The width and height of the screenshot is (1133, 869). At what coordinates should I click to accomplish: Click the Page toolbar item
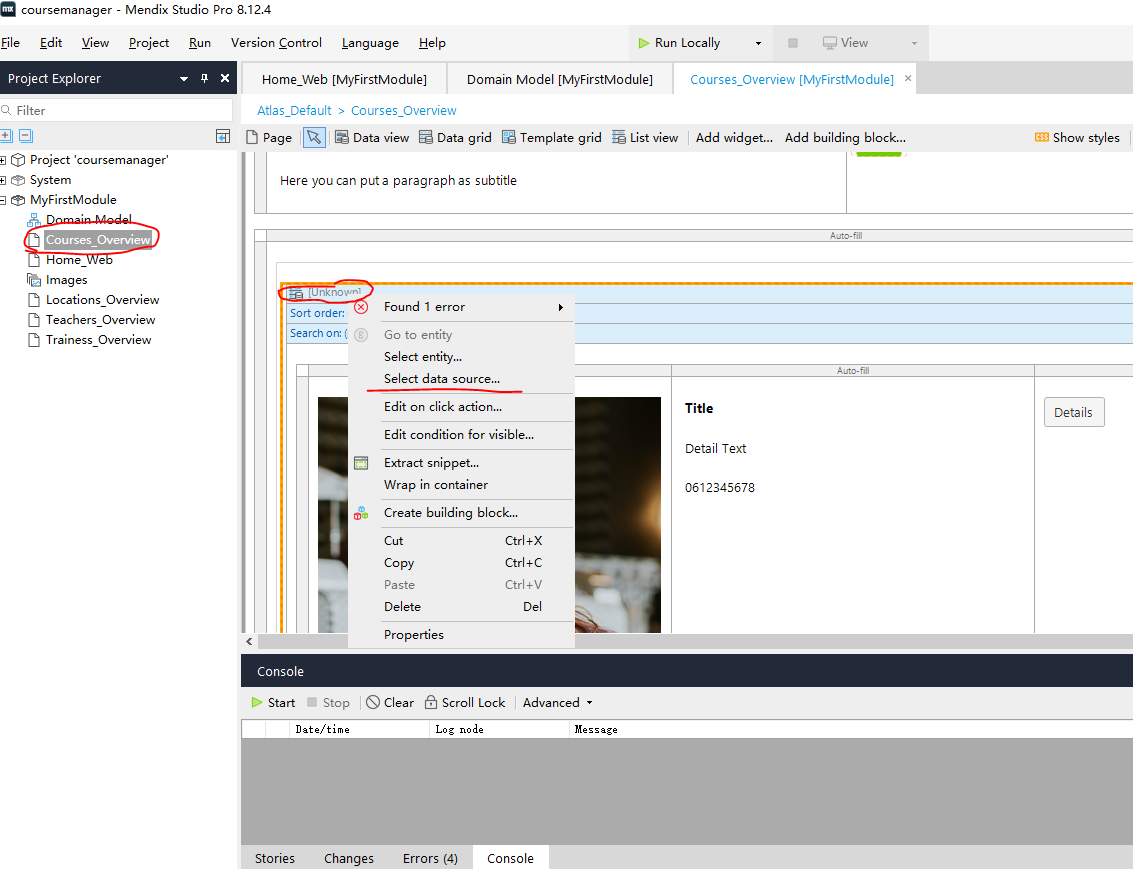tap(270, 137)
